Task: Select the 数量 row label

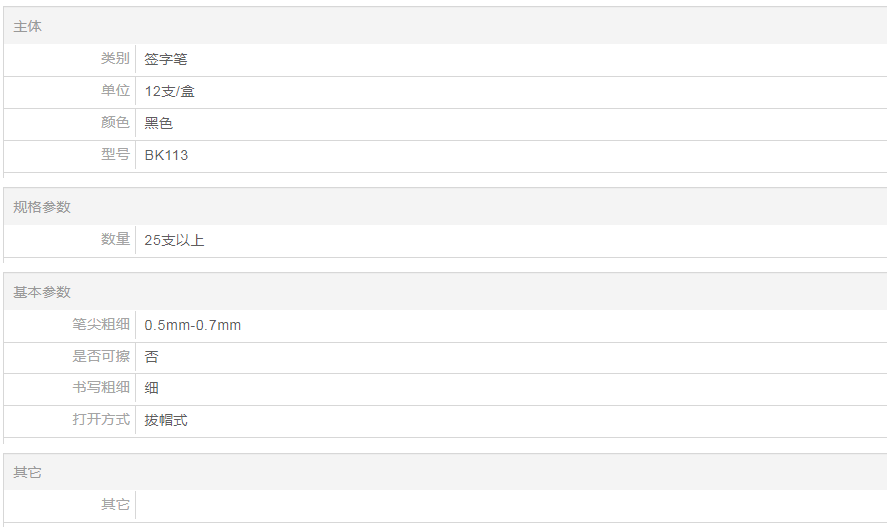Action: click(115, 239)
